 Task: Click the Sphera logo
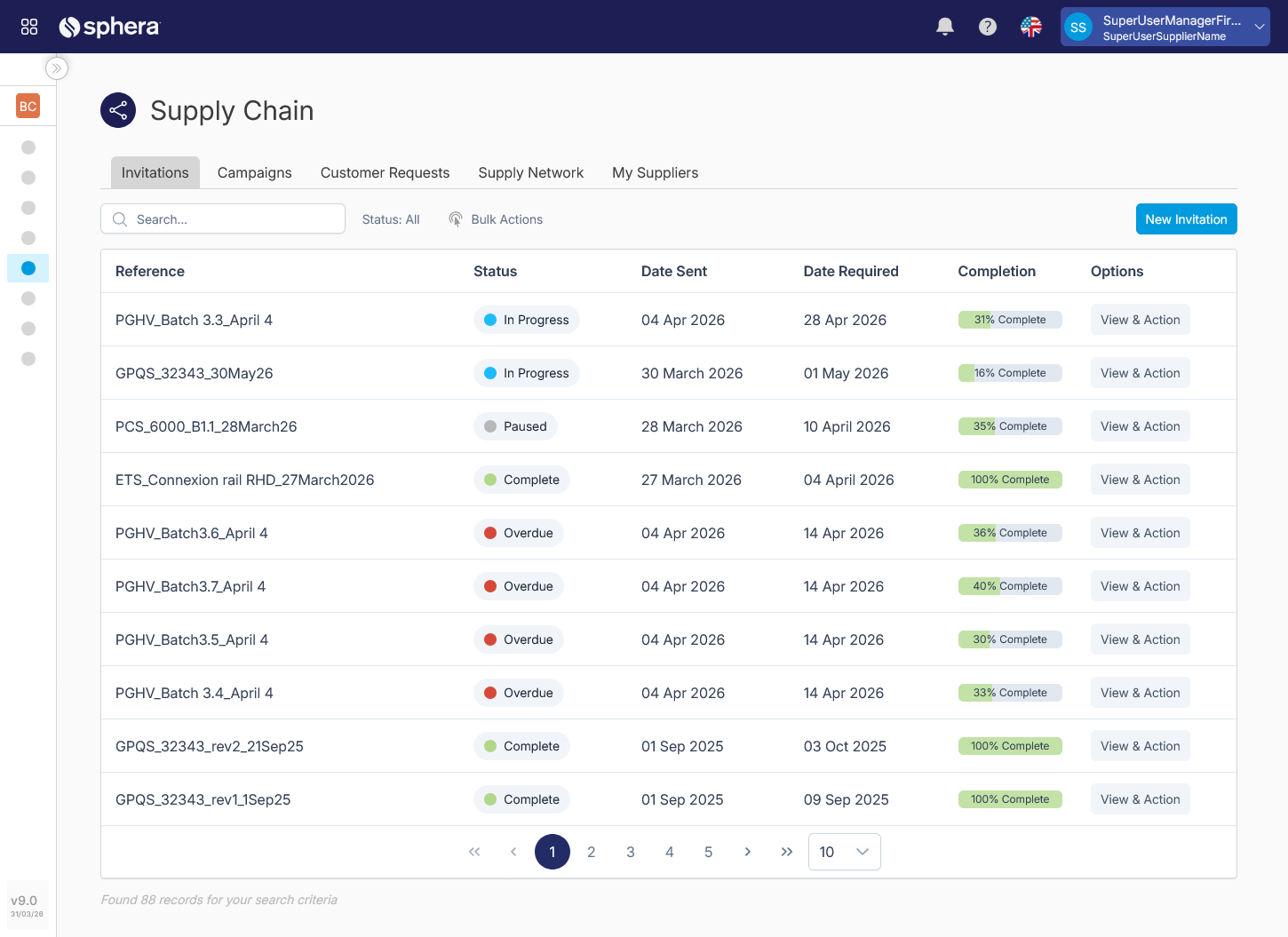[108, 27]
